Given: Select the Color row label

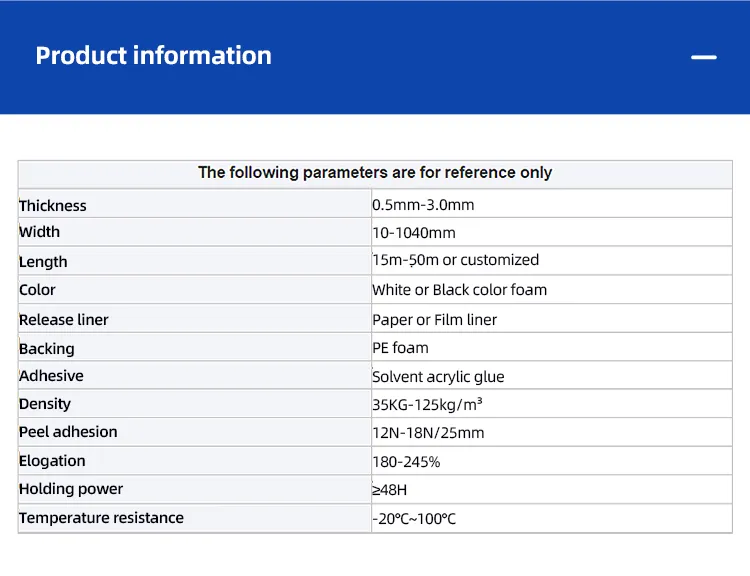Looking at the screenshot, I should coord(38,290).
